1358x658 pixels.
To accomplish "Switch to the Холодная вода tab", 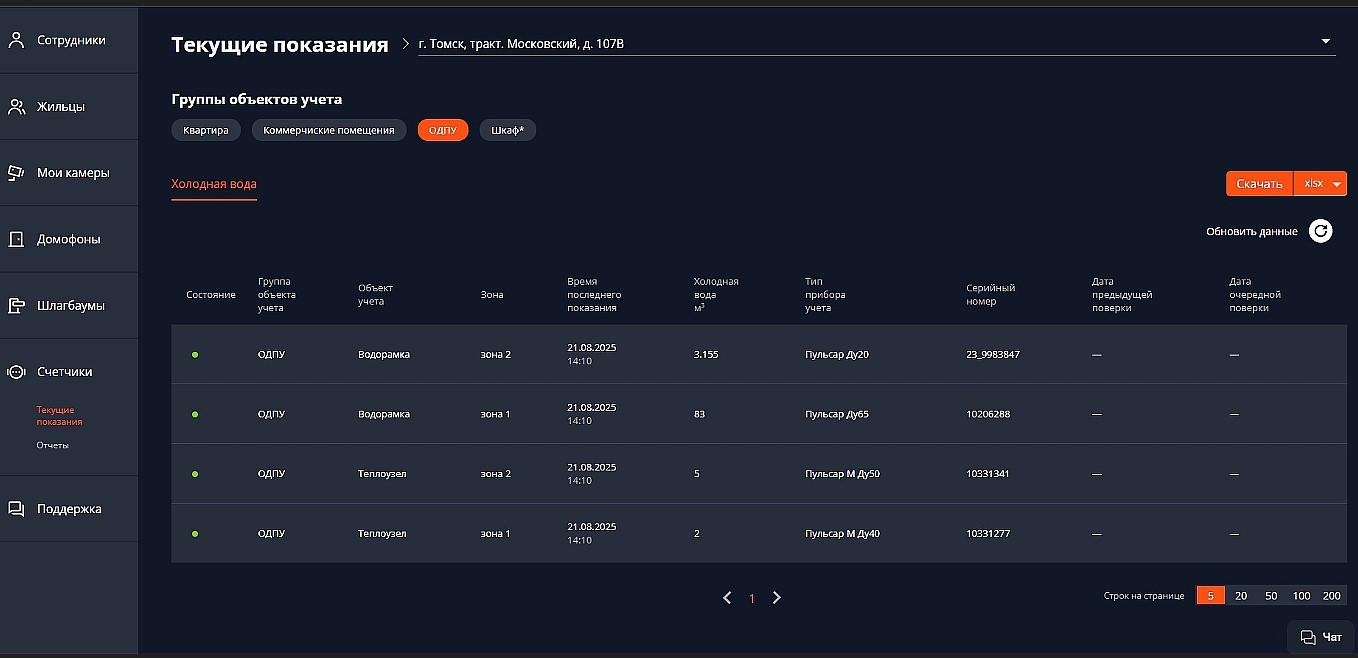I will [214, 184].
